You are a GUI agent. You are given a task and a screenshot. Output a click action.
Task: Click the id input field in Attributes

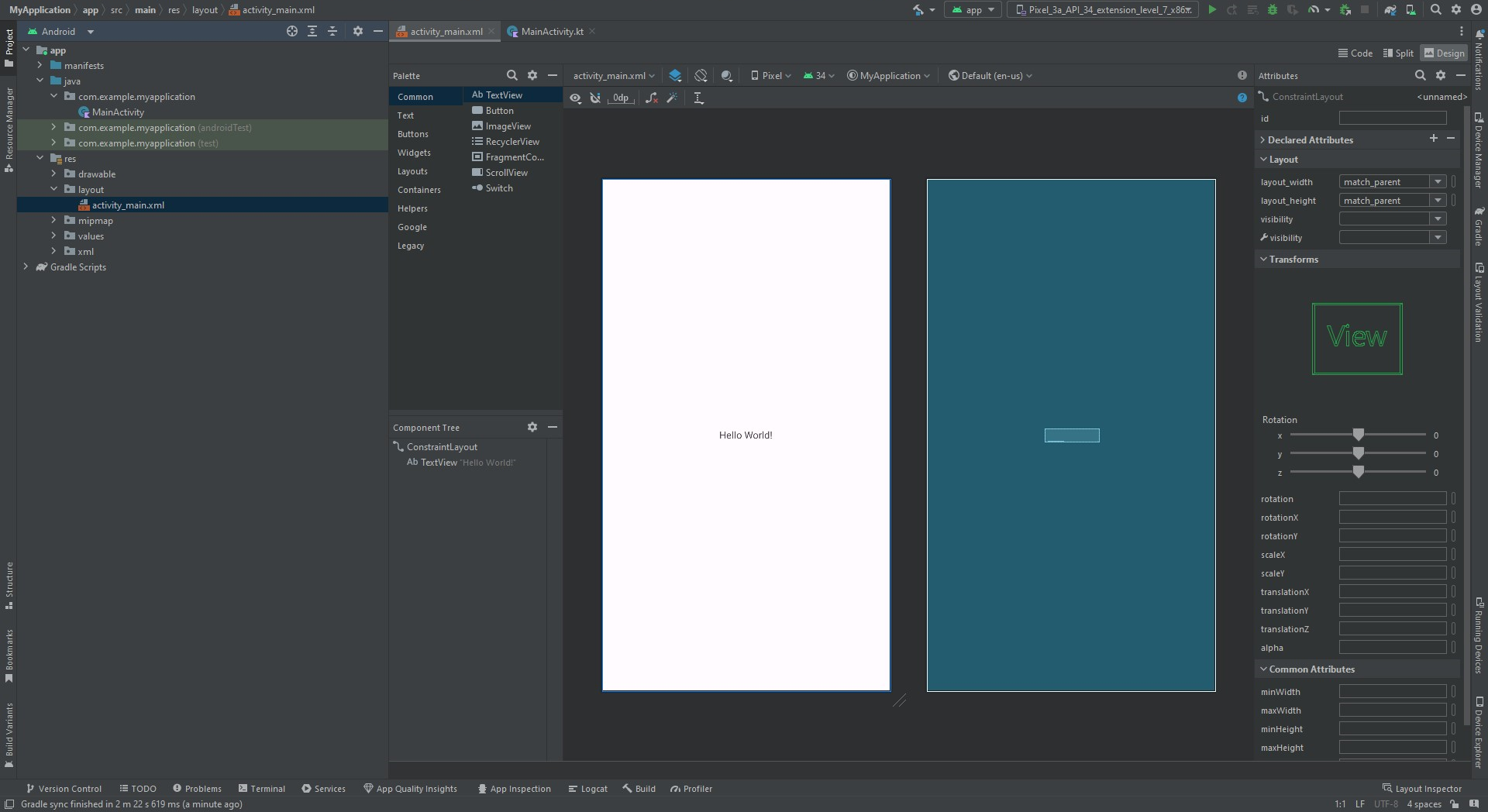pos(1392,119)
